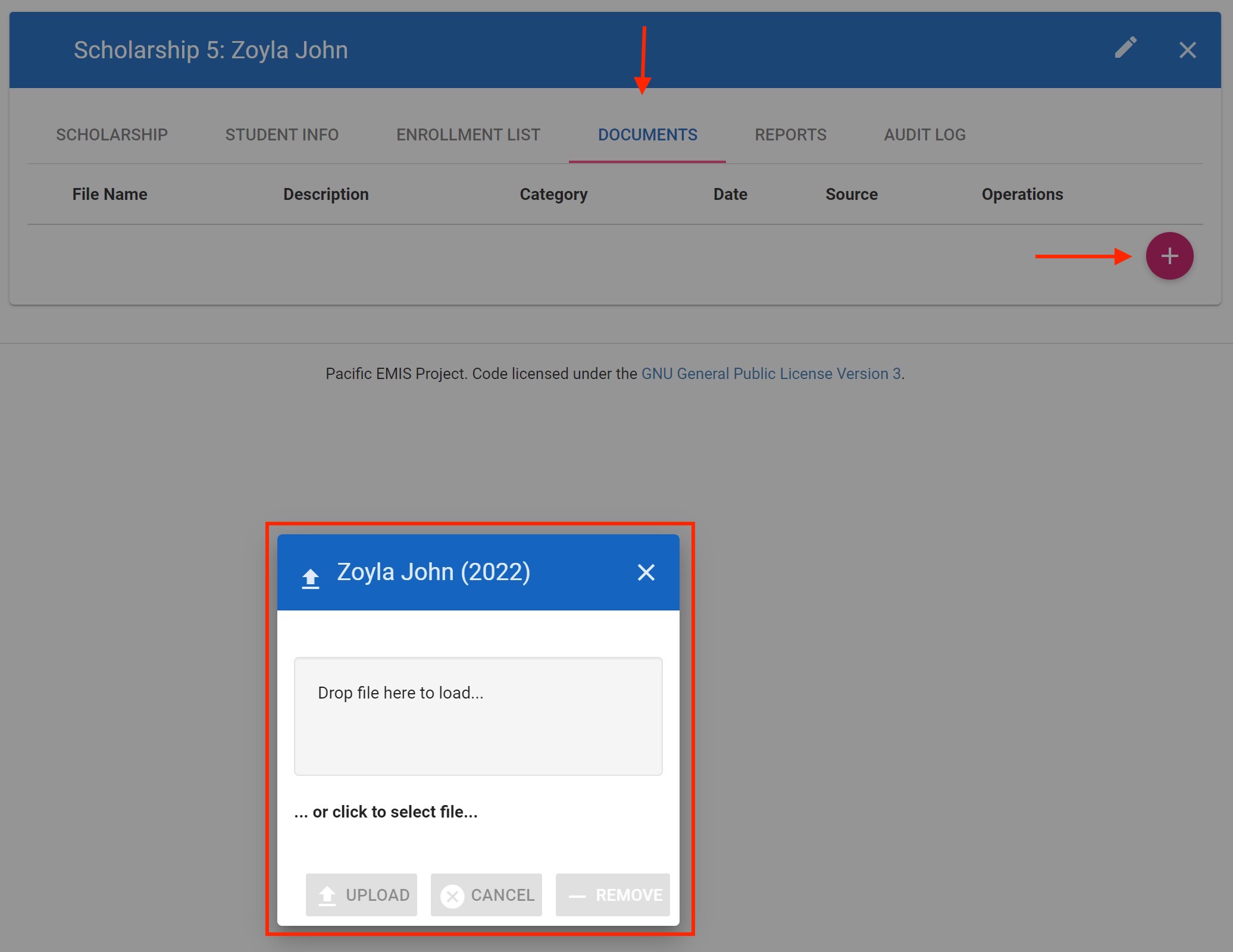
Task: Close the Zoyla John upload dialog
Action: tap(646, 572)
